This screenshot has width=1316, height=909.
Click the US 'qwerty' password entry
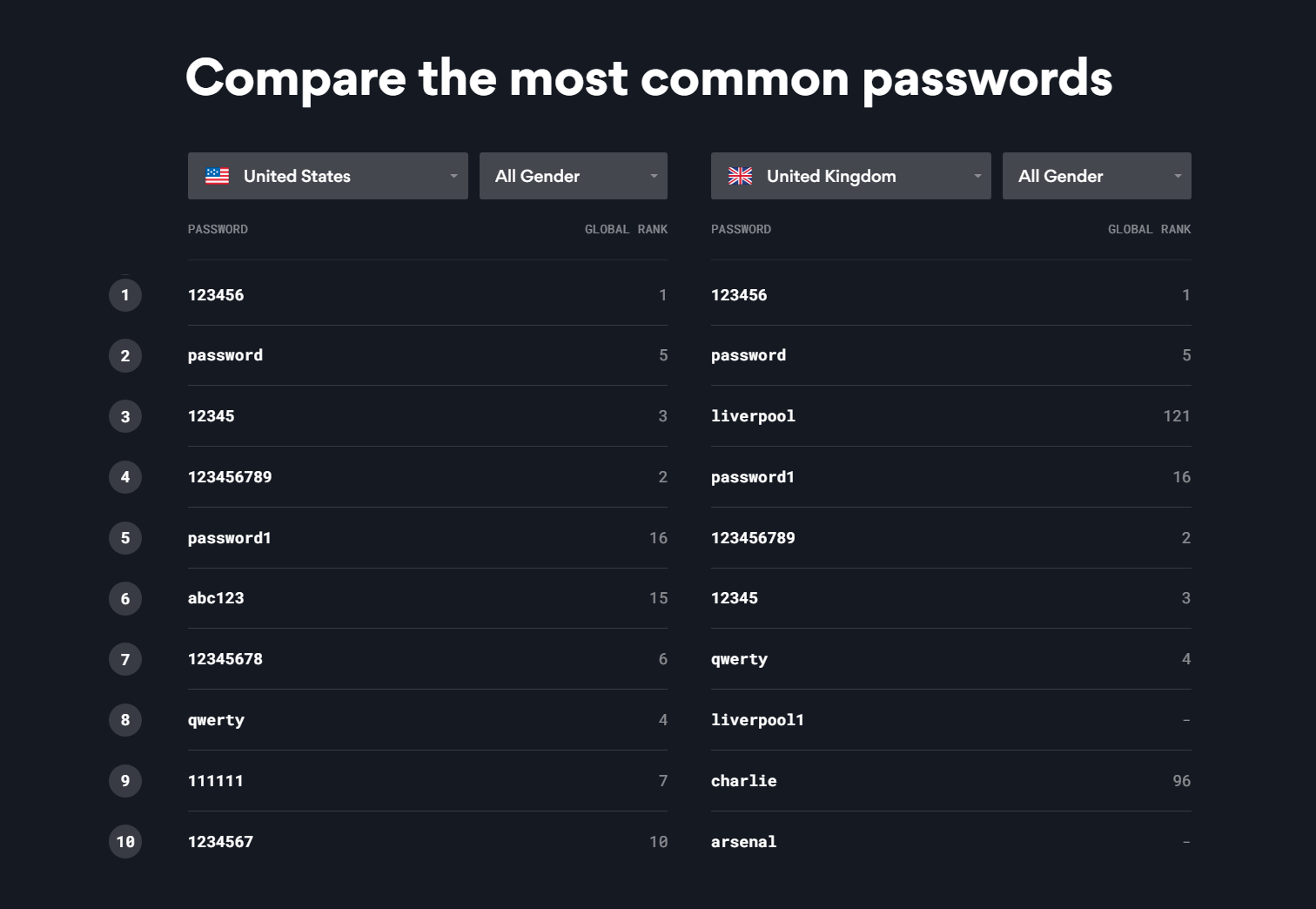point(216,721)
